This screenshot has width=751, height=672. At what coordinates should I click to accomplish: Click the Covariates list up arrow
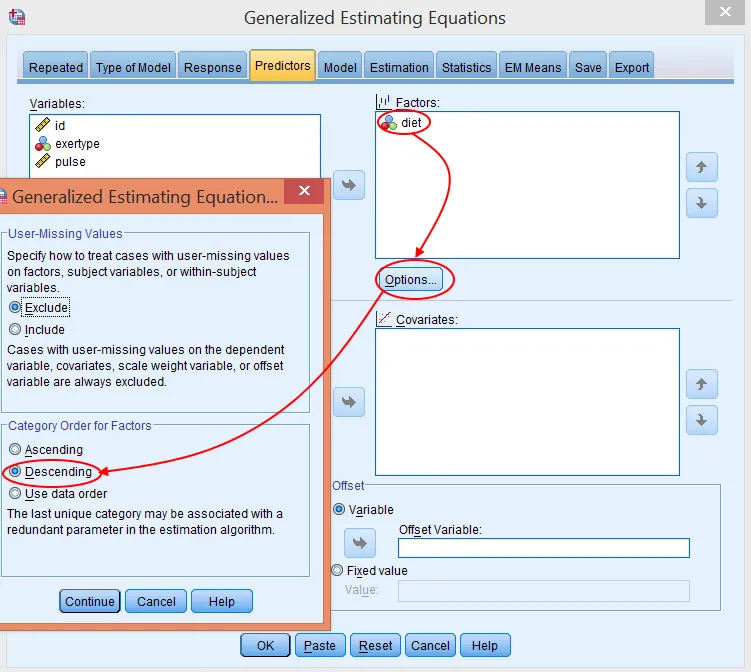[701, 383]
